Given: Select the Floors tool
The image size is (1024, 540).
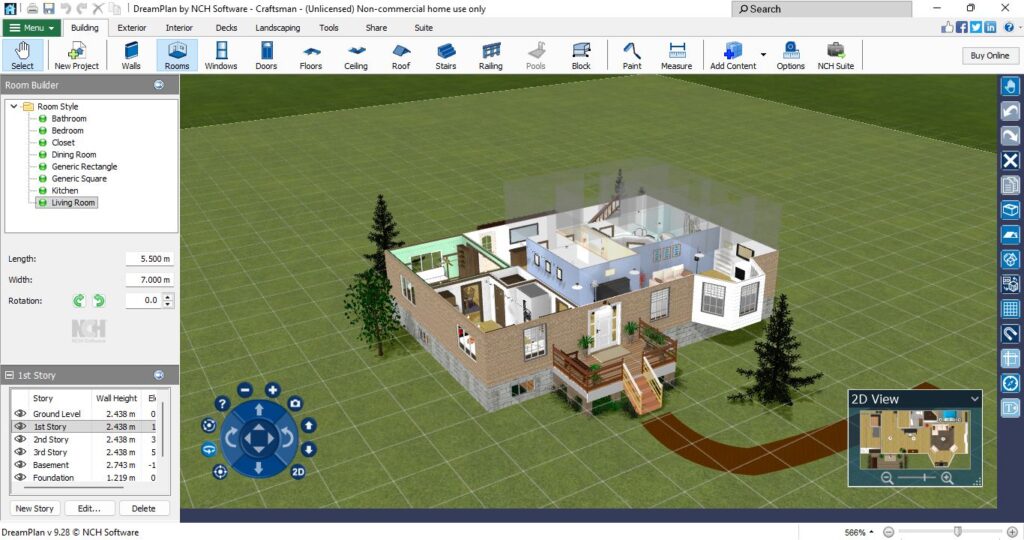Looking at the screenshot, I should pos(311,56).
